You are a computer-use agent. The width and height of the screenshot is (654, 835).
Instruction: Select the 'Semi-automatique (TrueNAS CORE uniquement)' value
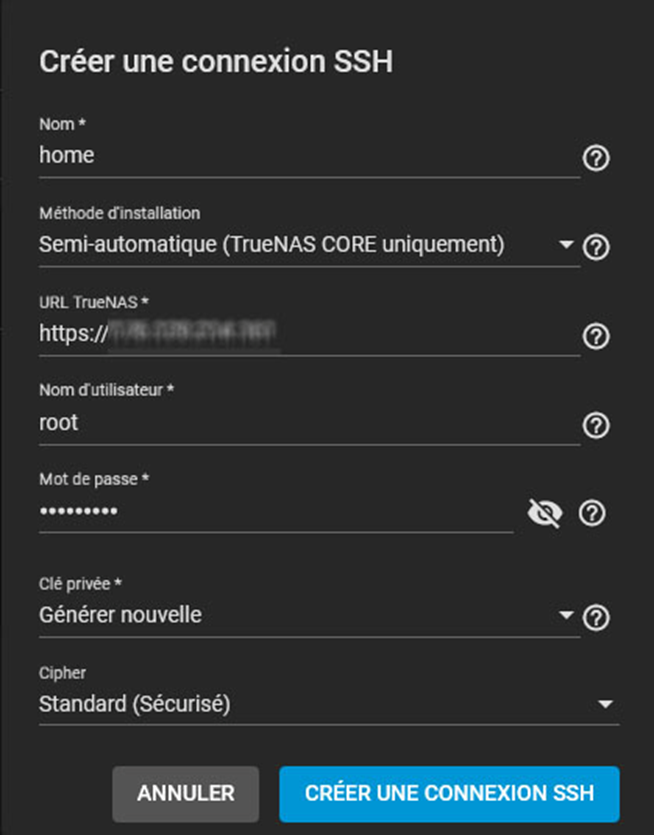(271, 244)
